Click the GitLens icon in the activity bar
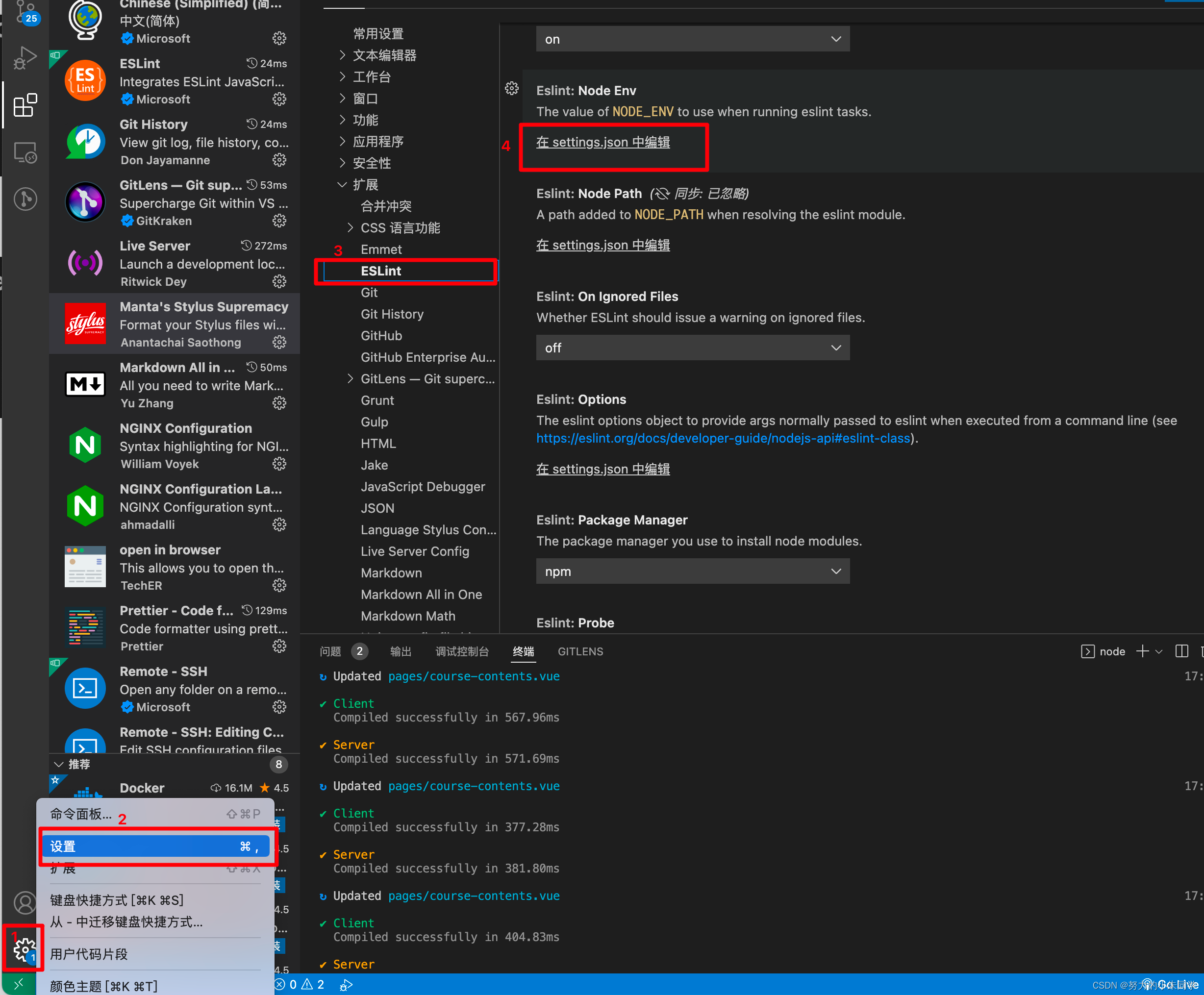 (x=25, y=199)
